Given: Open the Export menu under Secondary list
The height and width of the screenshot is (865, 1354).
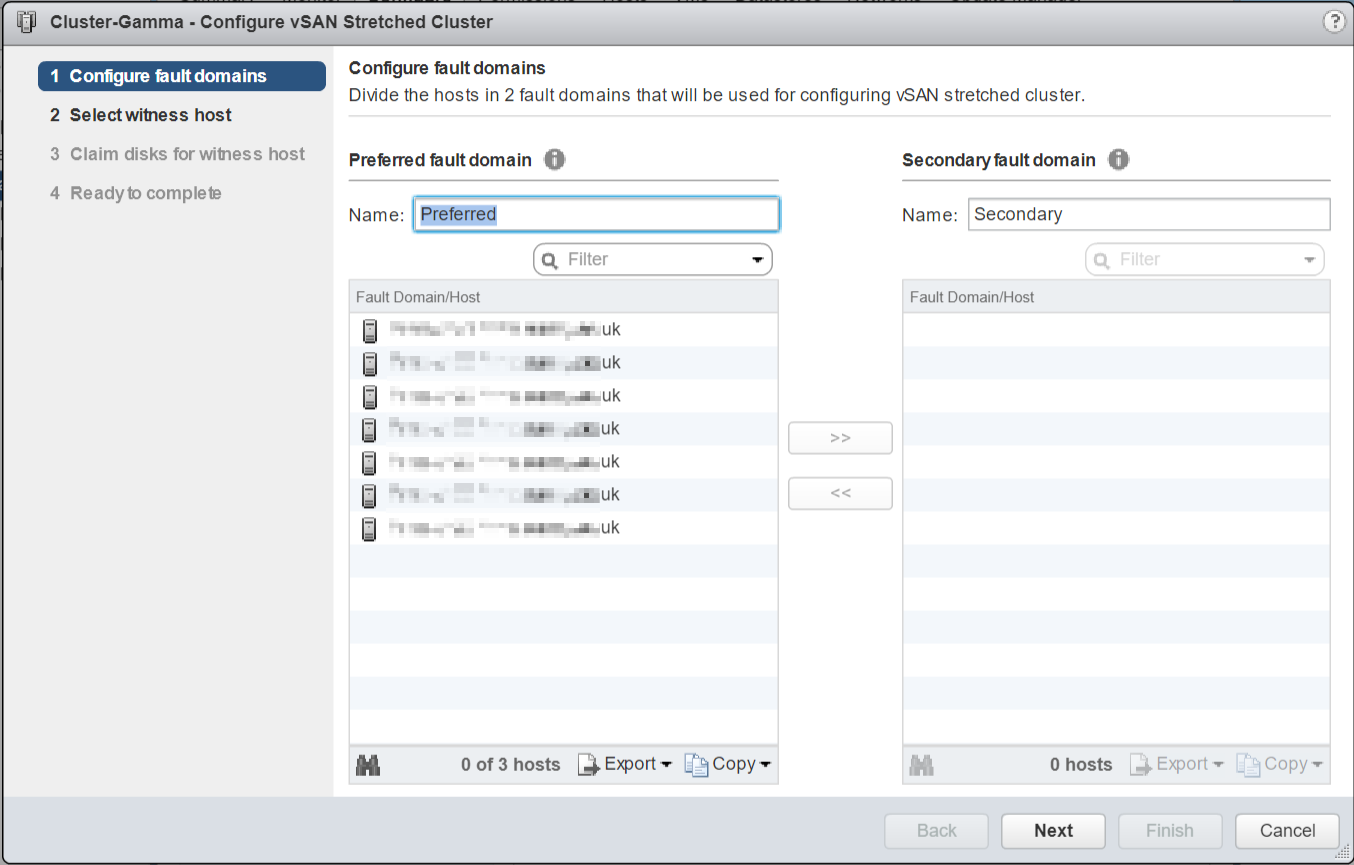Looking at the screenshot, I should tap(1177, 765).
